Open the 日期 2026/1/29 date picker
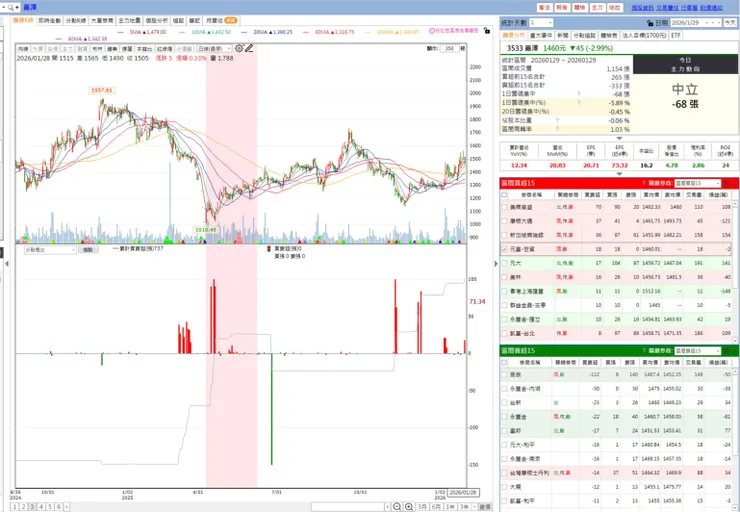The width and height of the screenshot is (740, 512). coord(696,23)
